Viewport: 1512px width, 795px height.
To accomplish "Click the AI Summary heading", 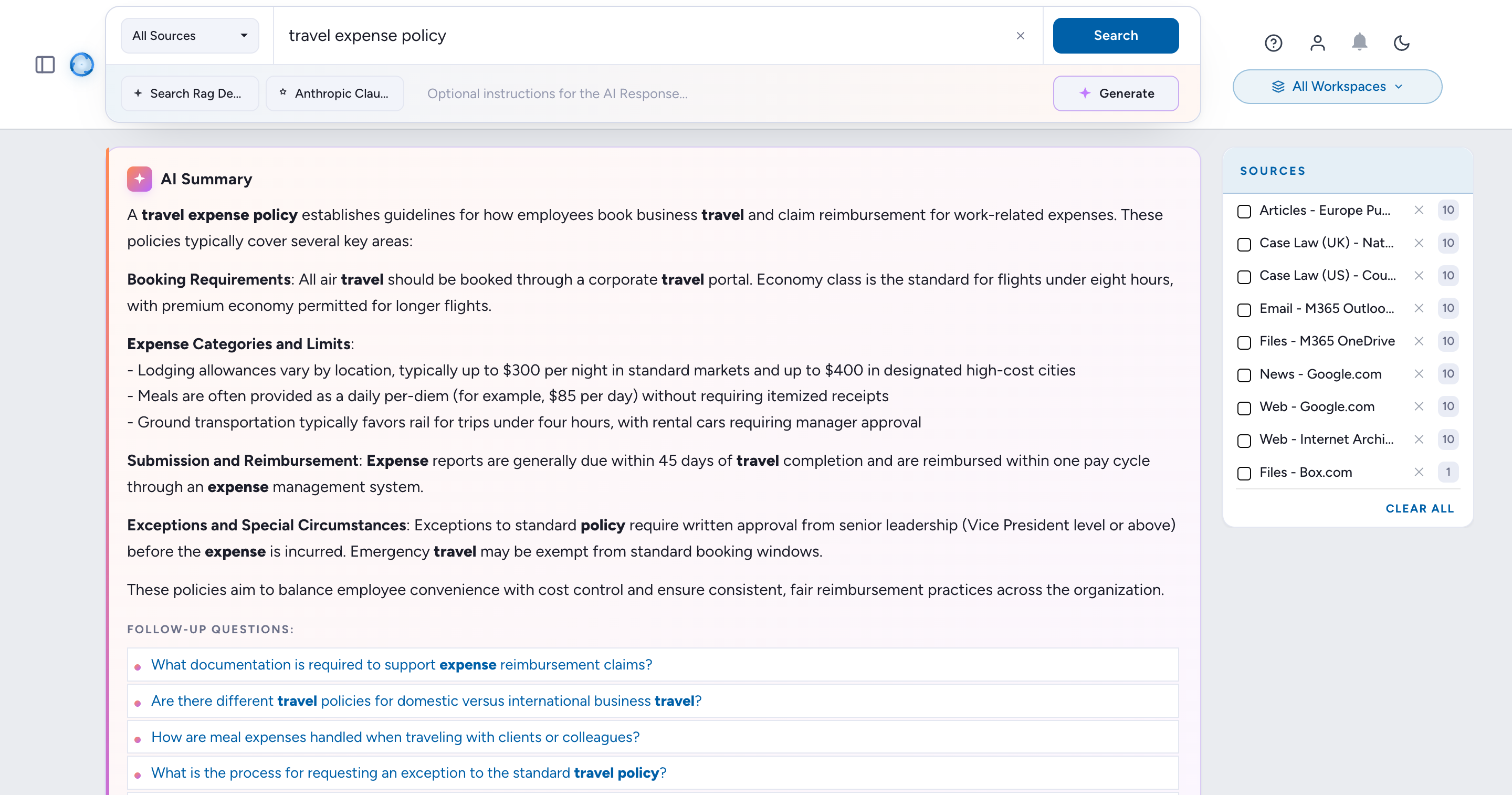I will 206,179.
